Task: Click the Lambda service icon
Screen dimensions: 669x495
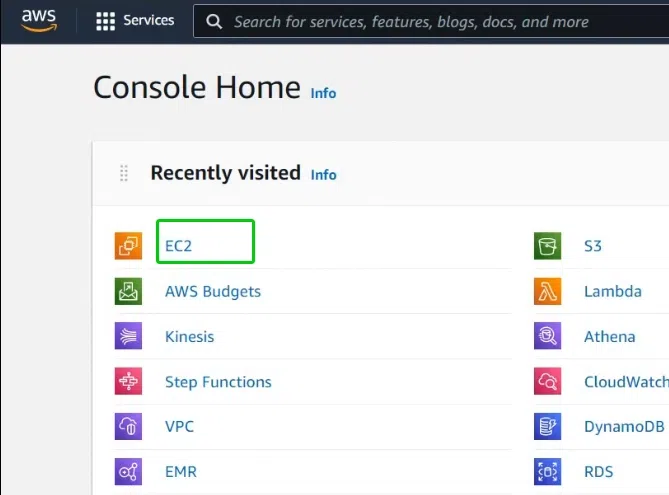Action: tap(547, 291)
